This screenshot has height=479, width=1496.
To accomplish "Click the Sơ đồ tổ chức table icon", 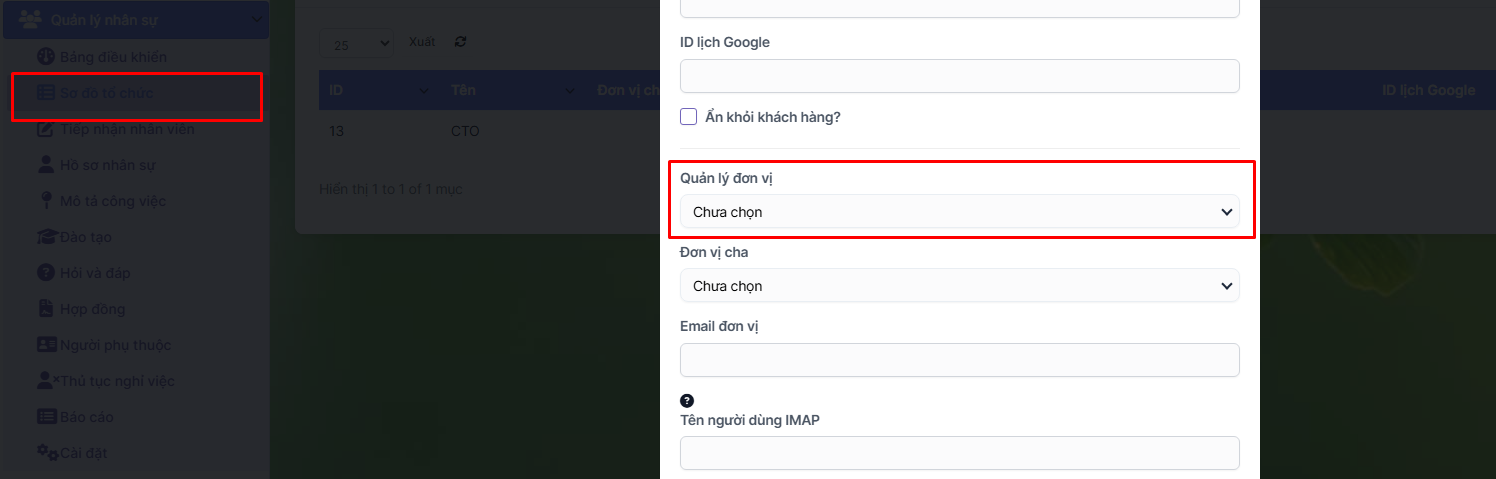I will click(46, 93).
